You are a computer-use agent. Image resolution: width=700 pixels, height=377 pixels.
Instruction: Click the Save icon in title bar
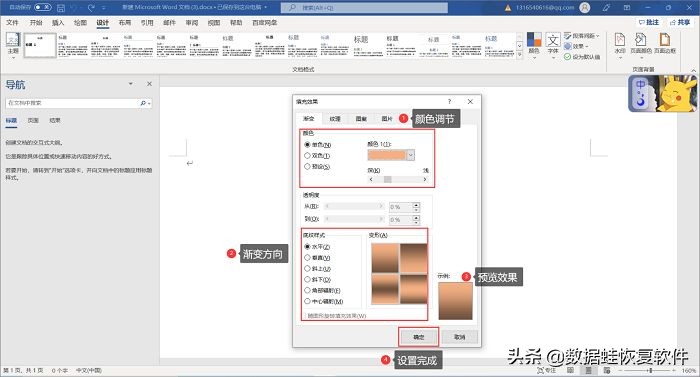[61, 8]
